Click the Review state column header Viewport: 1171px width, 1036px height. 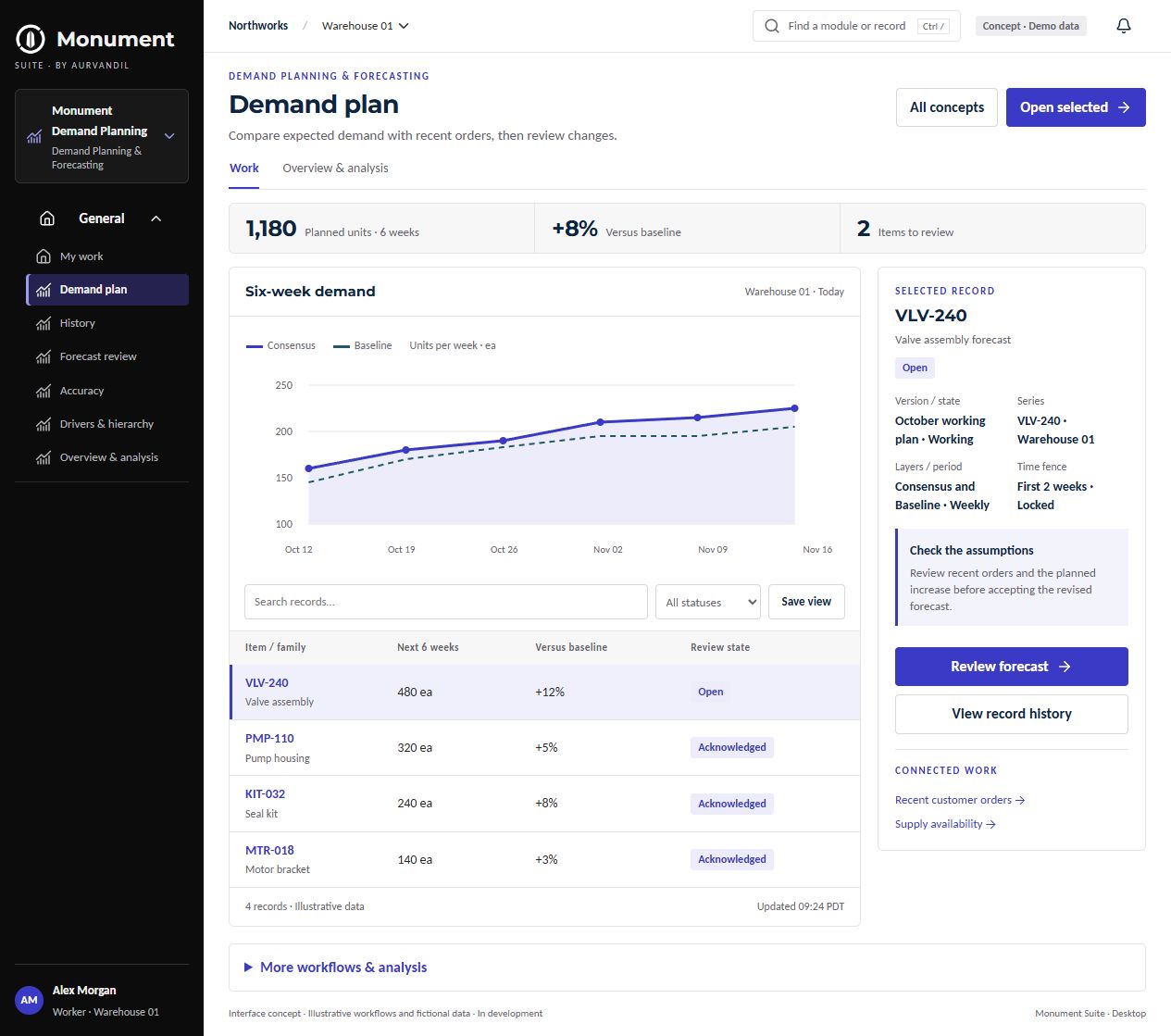coord(720,647)
